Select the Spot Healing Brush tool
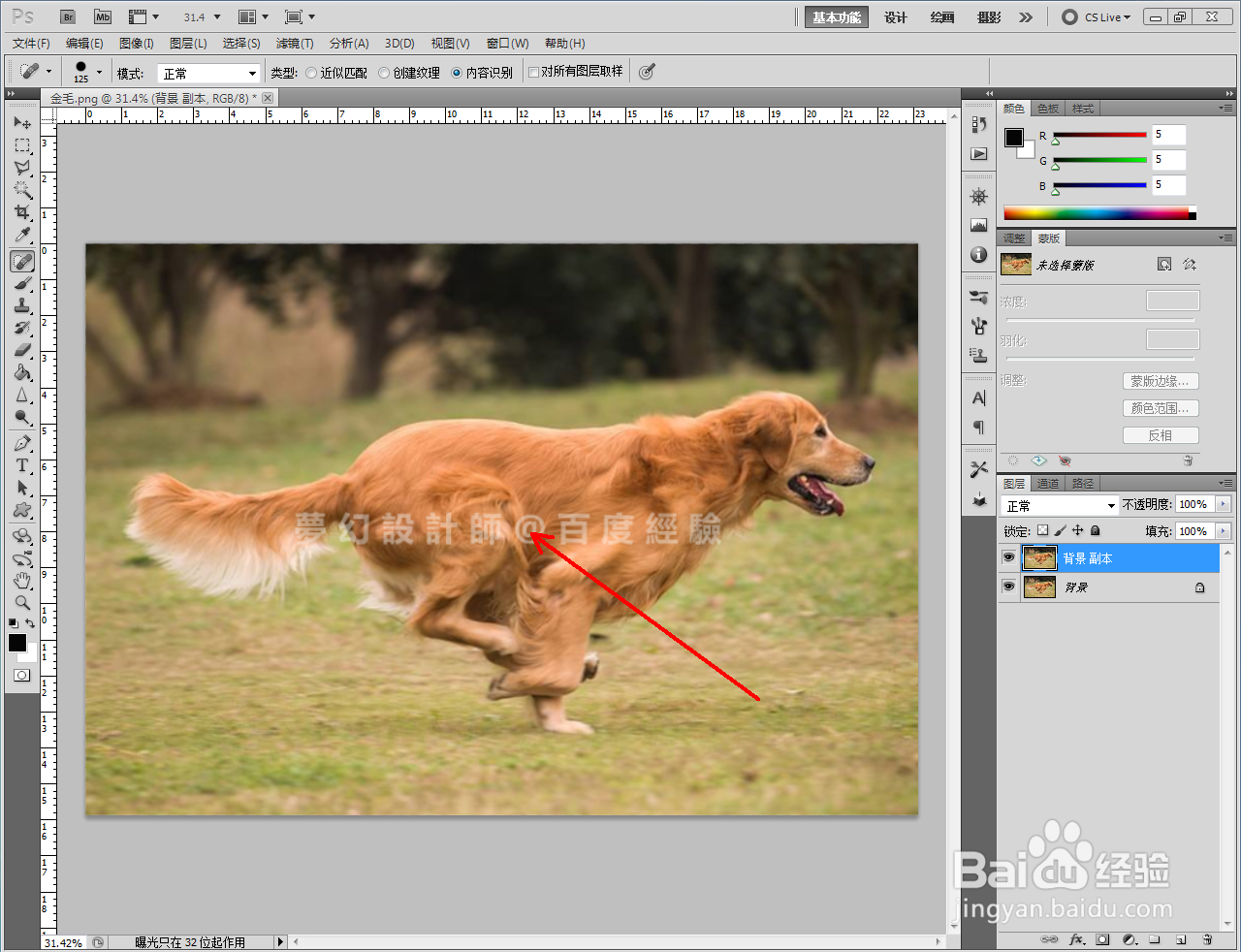The height and width of the screenshot is (952, 1241). click(x=22, y=261)
